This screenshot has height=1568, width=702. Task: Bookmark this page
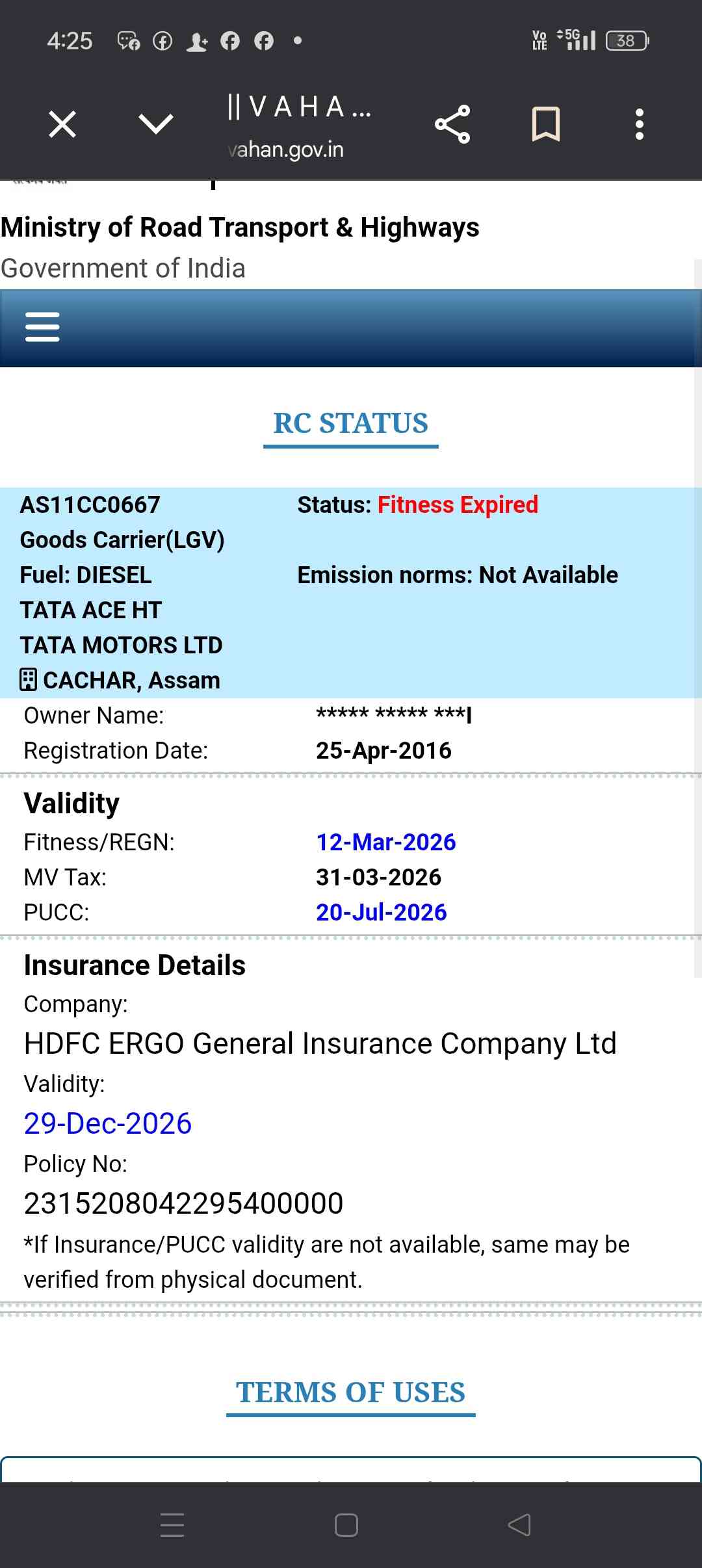tap(545, 124)
